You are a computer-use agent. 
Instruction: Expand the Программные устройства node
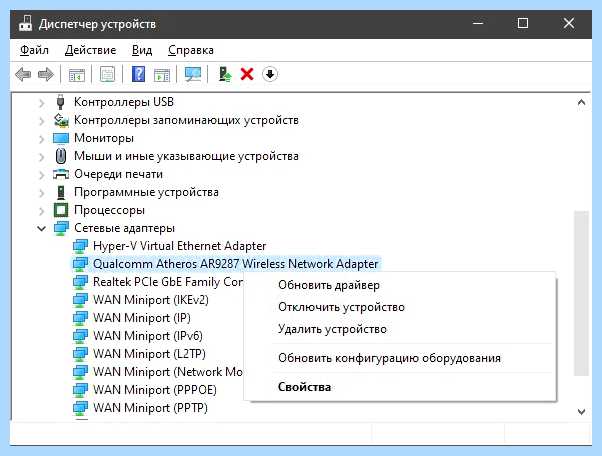[x=41, y=193]
